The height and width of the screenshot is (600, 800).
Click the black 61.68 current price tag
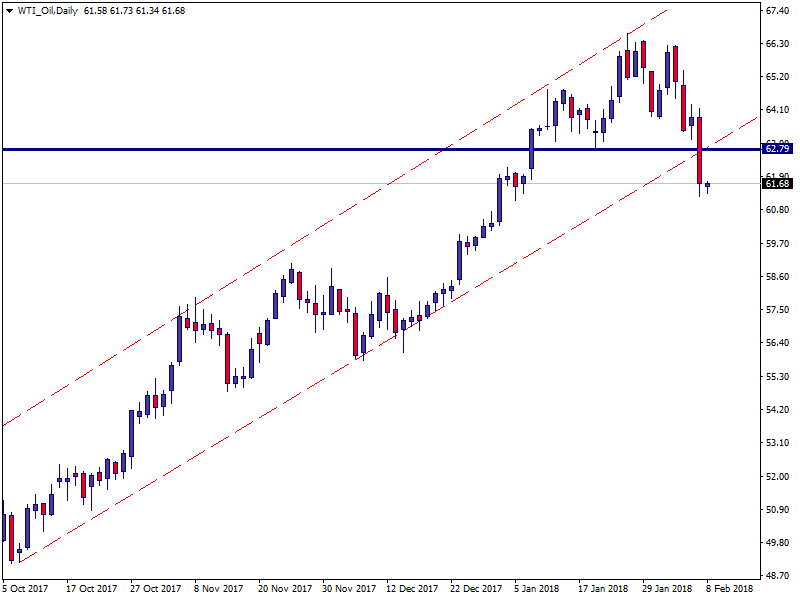778,184
